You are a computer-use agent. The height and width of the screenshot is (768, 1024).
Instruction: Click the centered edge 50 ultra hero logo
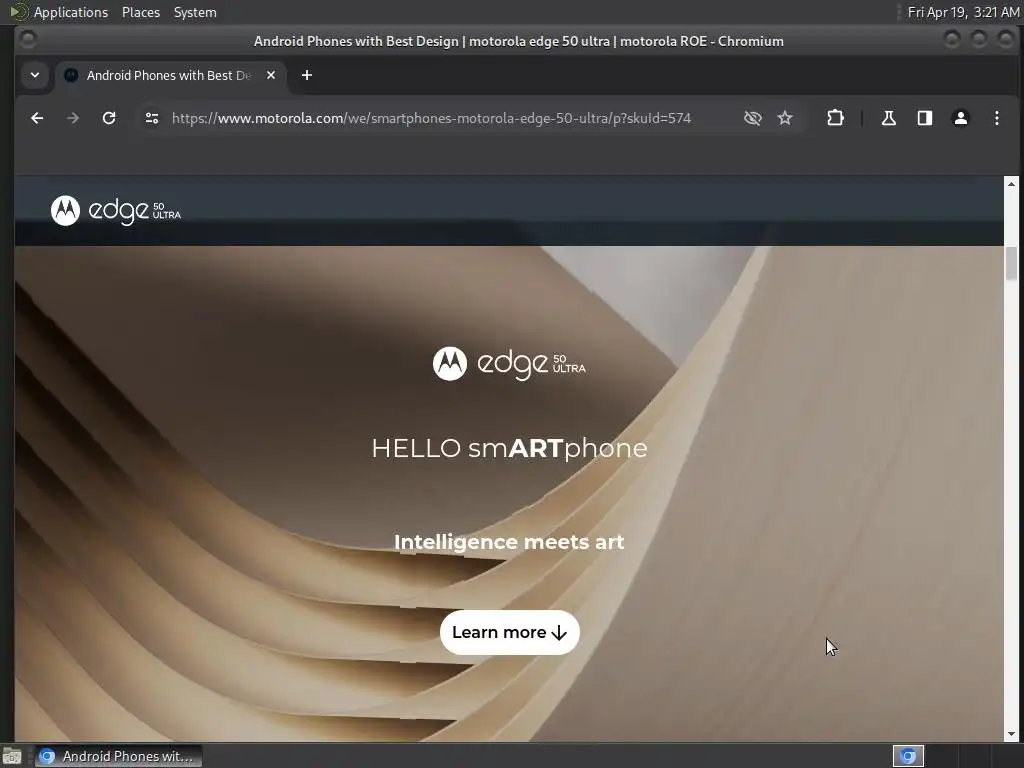coord(509,364)
